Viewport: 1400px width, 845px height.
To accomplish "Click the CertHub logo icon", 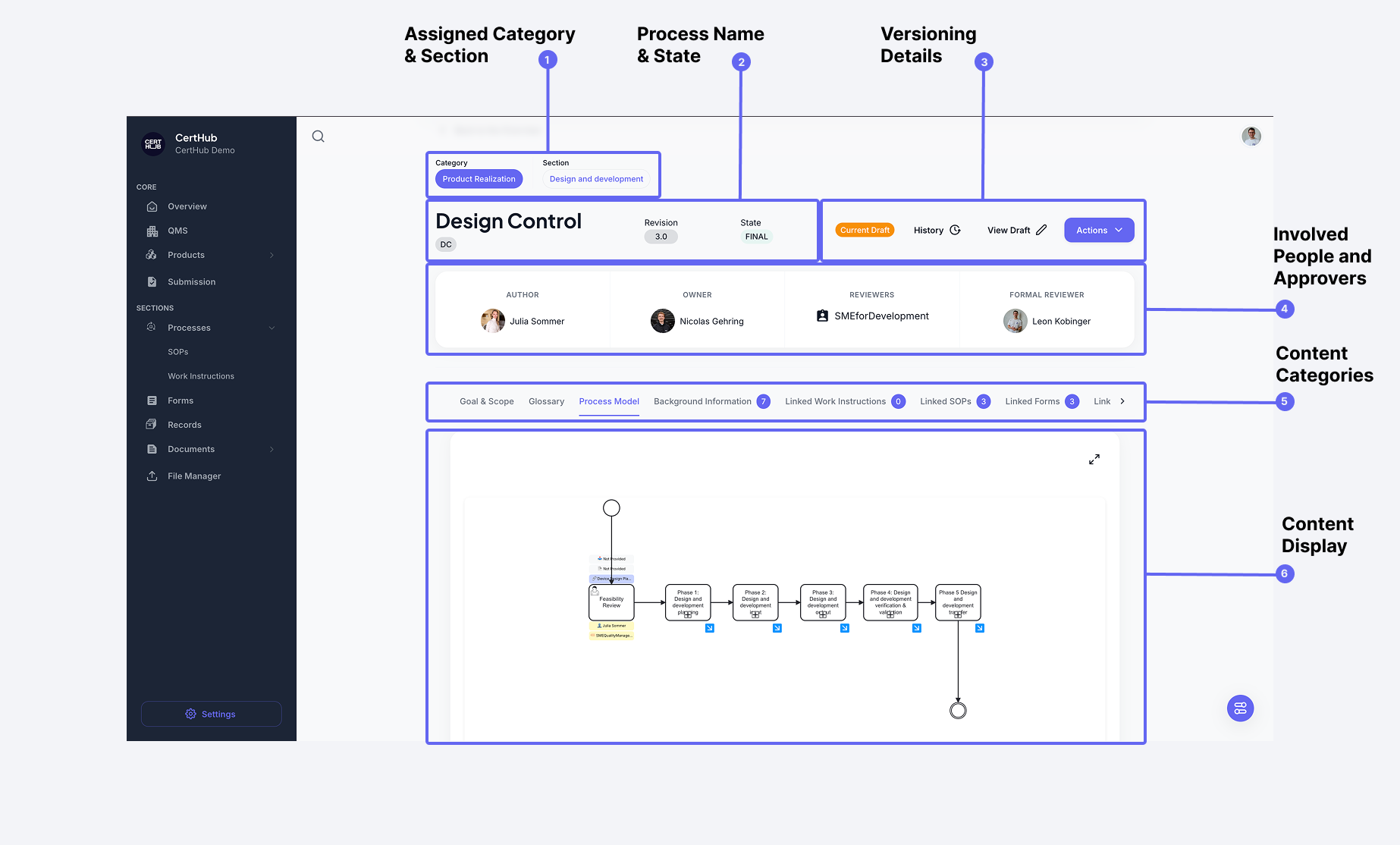I will pos(153,143).
